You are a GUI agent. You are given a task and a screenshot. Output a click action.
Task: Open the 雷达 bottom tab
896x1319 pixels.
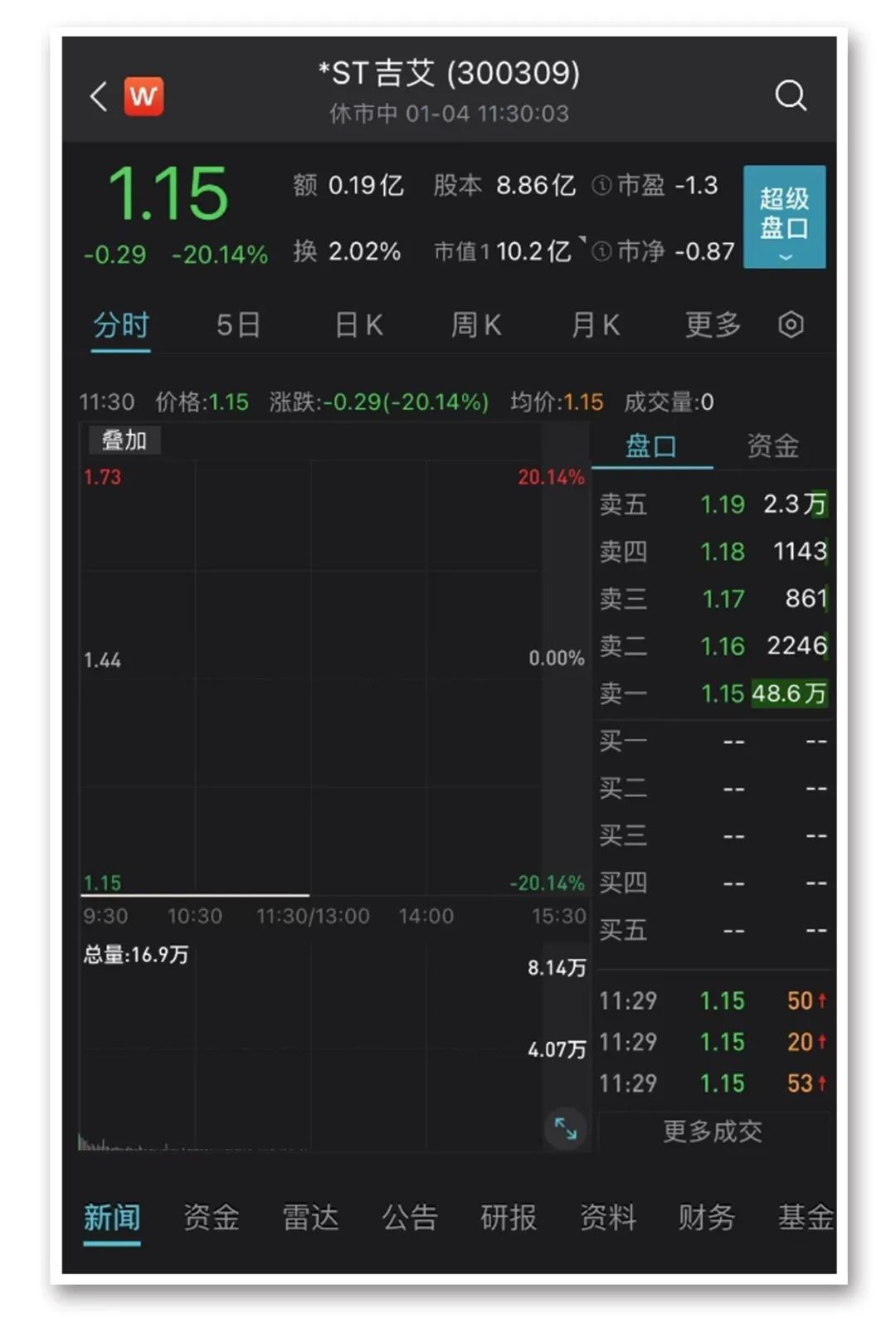click(311, 1218)
